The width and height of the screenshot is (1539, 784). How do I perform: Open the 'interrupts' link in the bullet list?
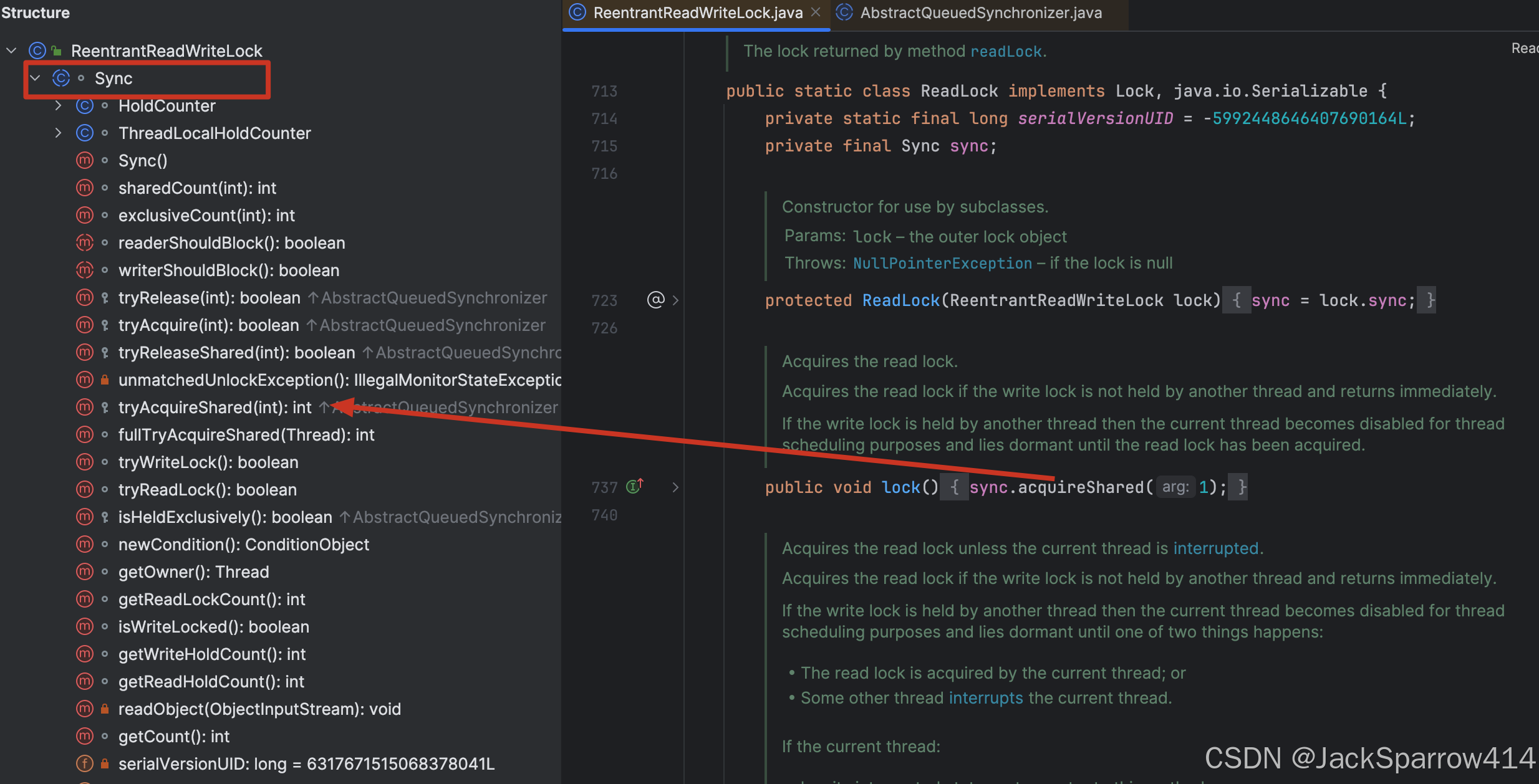[x=986, y=698]
